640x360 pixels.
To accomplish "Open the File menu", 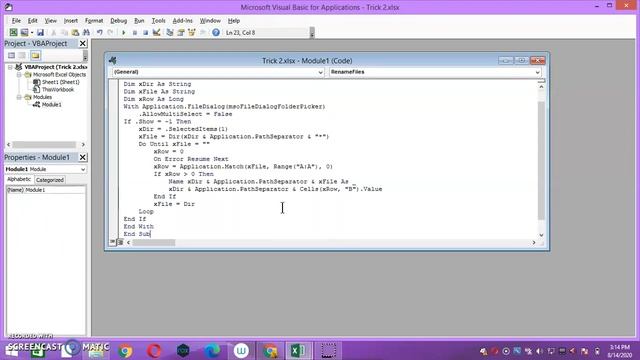I will coord(16,20).
